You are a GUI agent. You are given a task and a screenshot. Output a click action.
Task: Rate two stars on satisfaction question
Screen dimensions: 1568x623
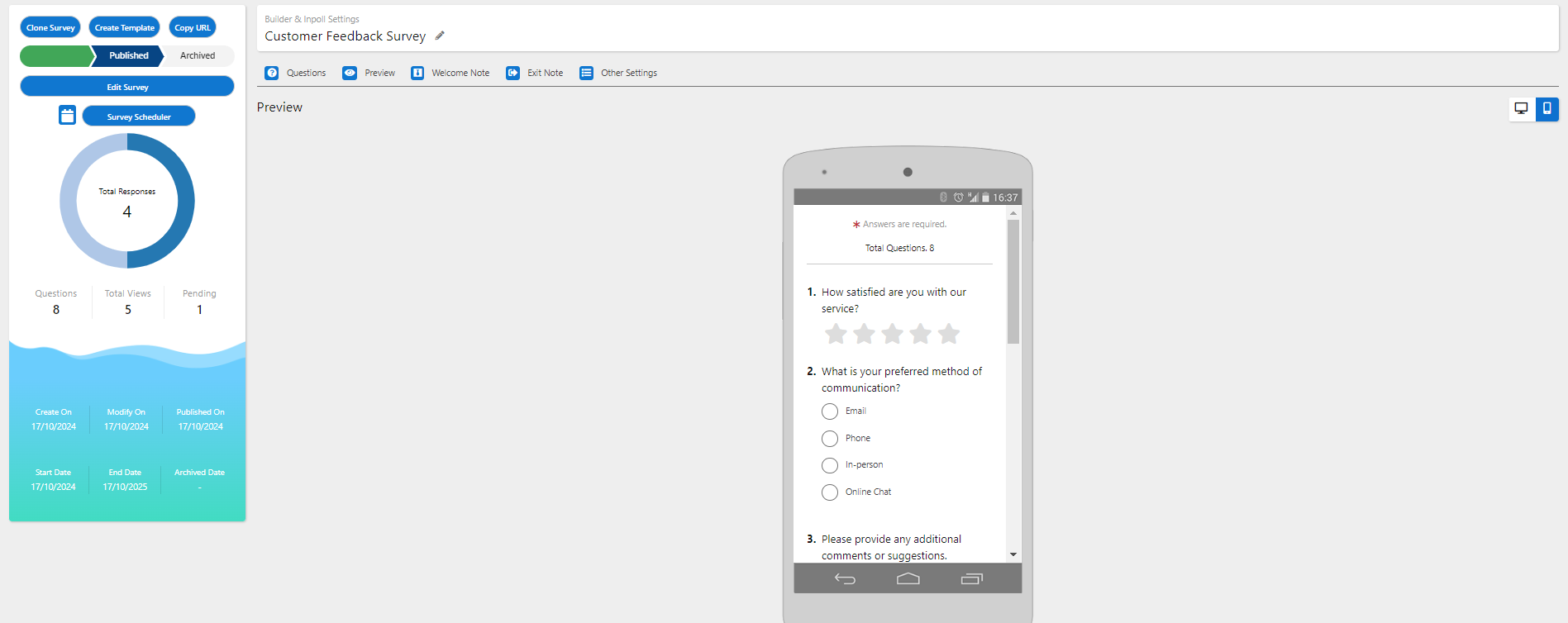(864, 334)
